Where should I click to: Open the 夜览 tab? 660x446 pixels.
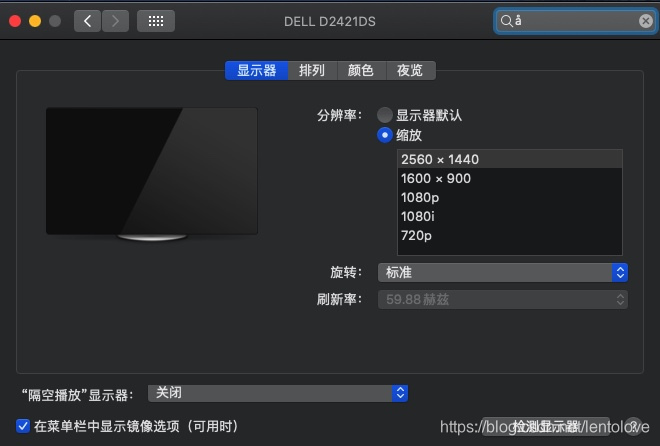click(x=410, y=70)
